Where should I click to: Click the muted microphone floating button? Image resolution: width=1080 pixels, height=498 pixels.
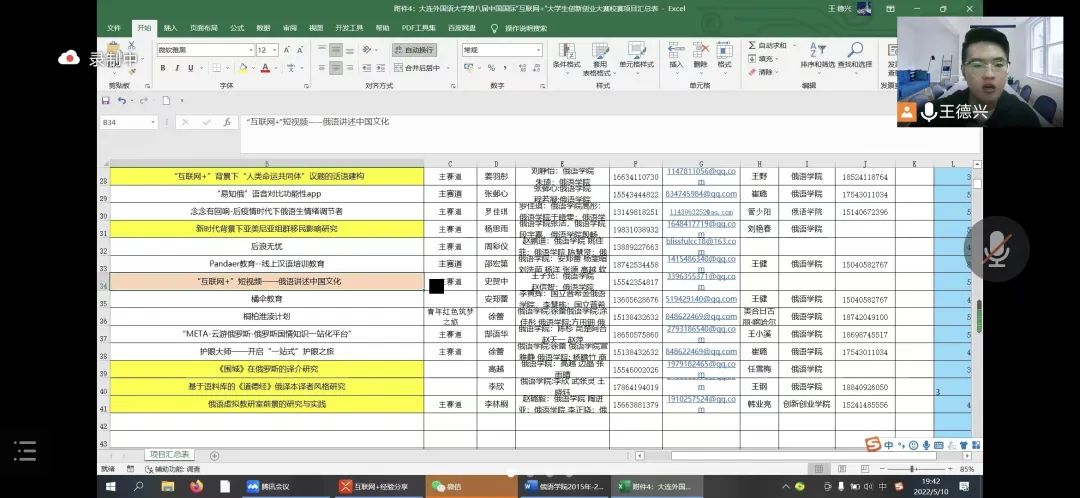(x=994, y=248)
